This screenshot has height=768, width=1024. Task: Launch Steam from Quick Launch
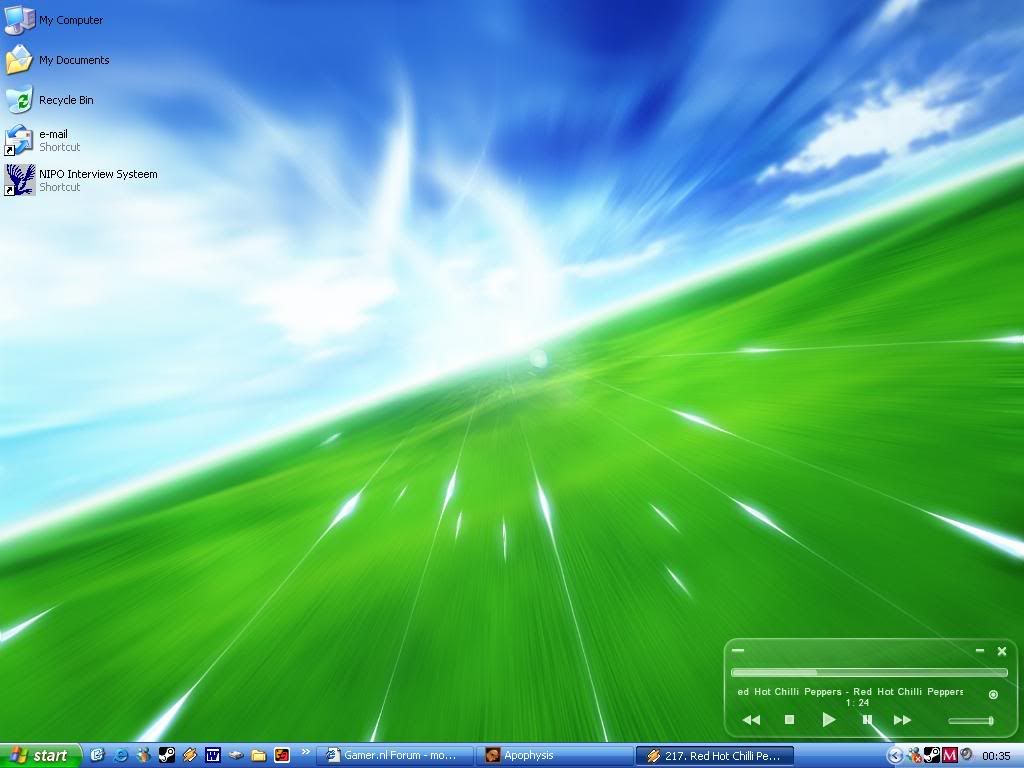(x=167, y=756)
